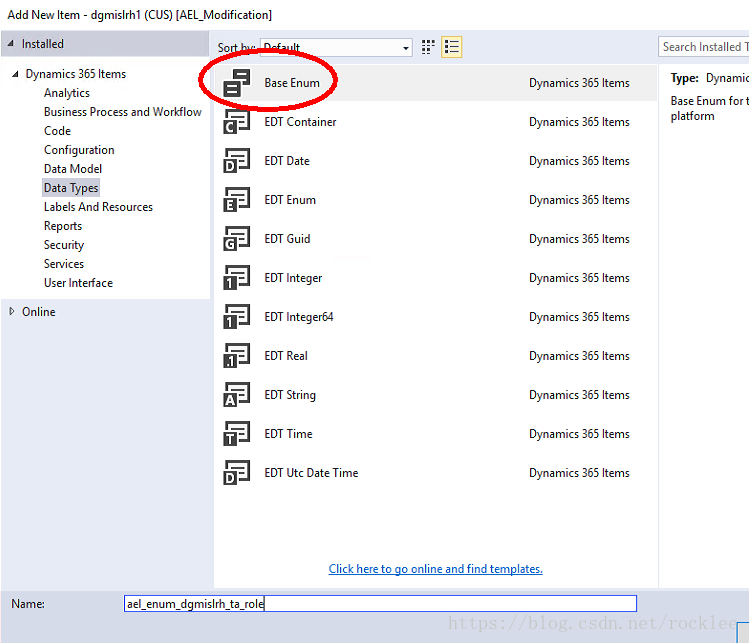Viewport: 749px width, 643px height.
Task: Open Business Process and Workflow category
Action: click(x=123, y=112)
